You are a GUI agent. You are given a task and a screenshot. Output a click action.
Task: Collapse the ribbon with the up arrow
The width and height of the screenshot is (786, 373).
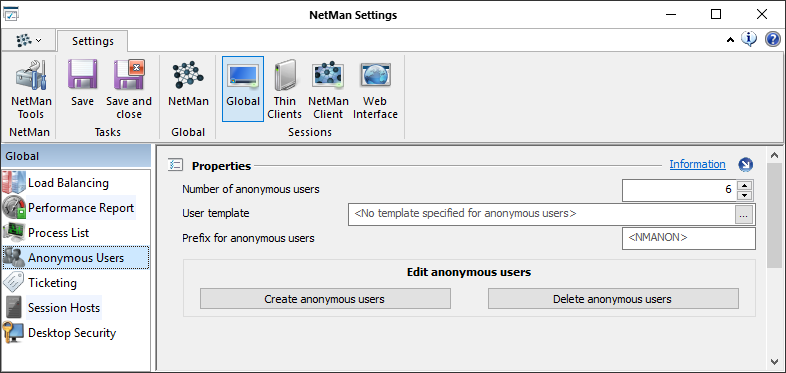[730, 40]
